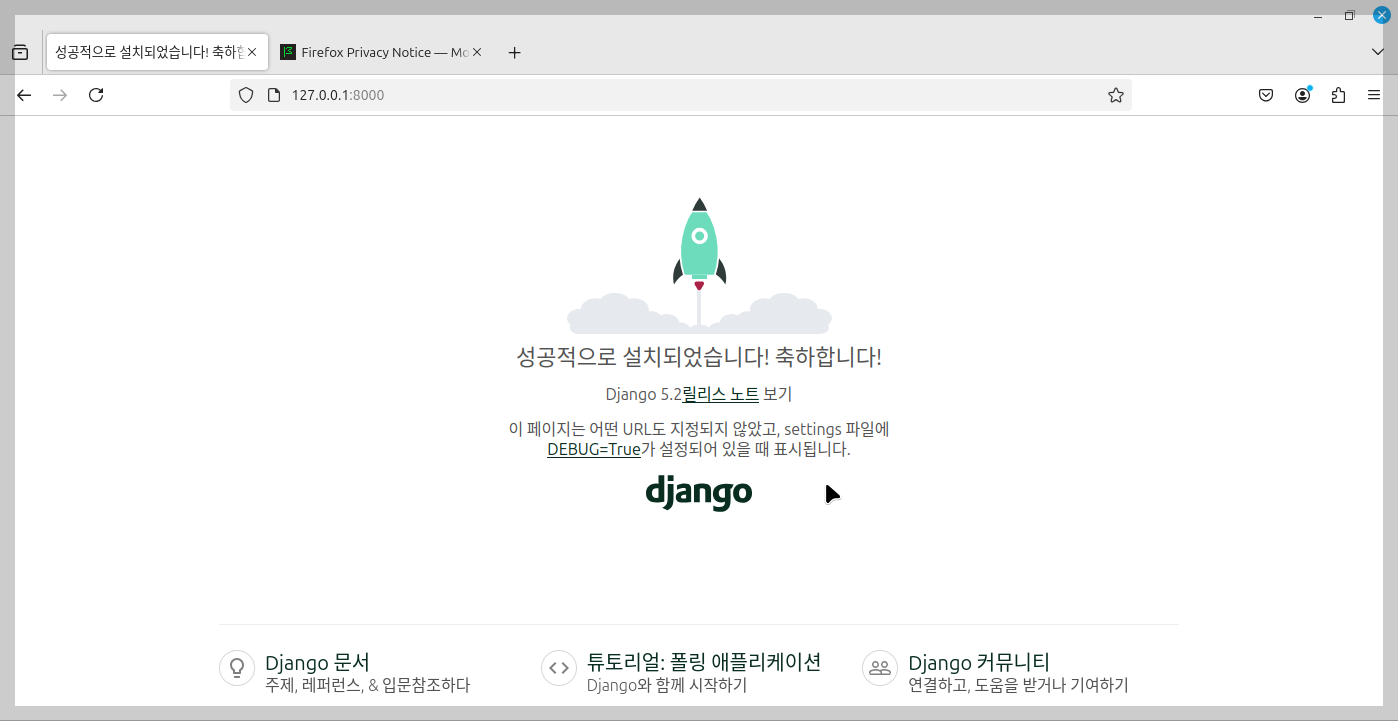Viewport: 1398px width, 721px height.
Task: Click the address bar showing 127.0.0.1:8000
Action: point(680,95)
